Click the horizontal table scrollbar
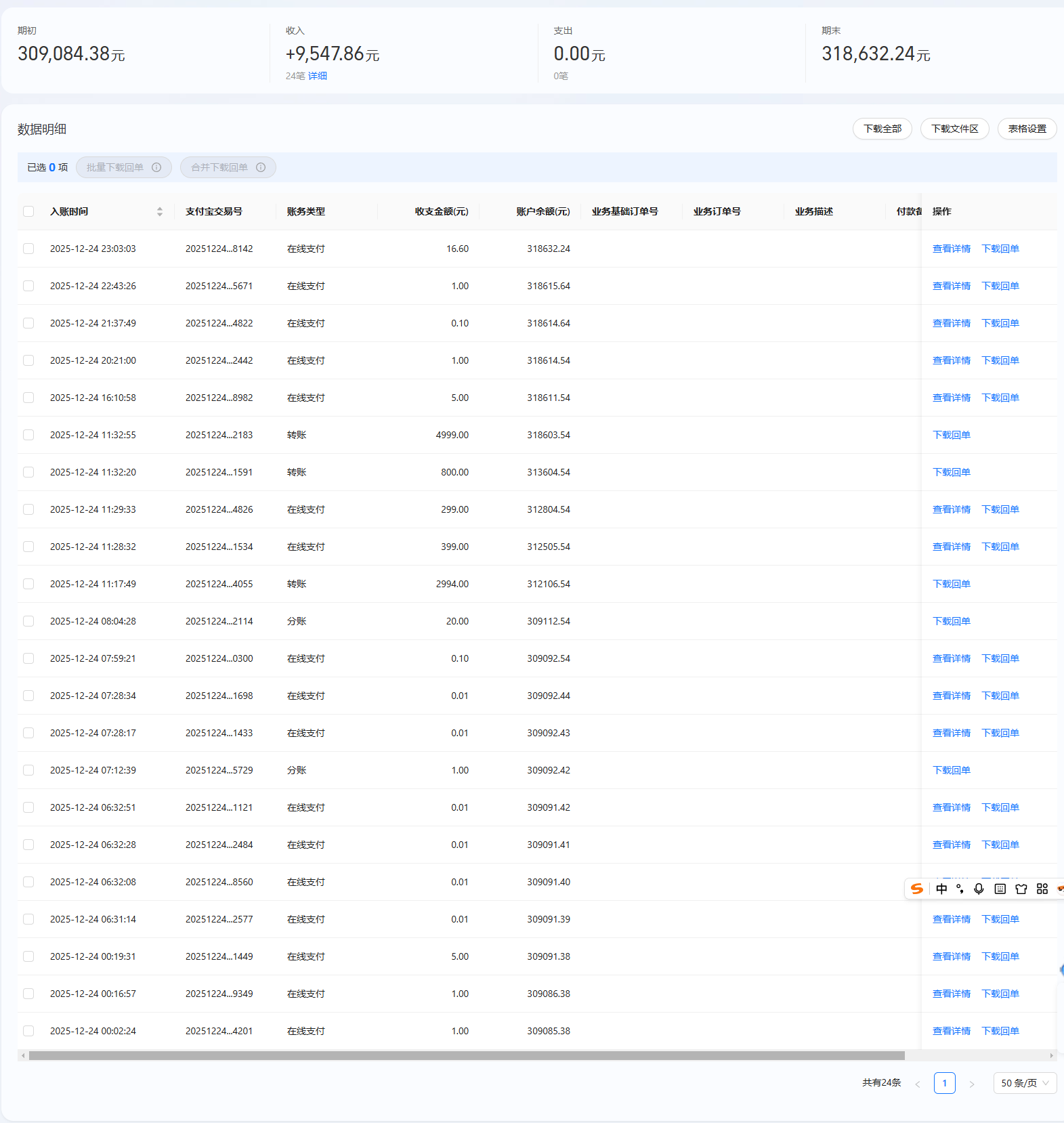This screenshot has width=1064, height=1123. point(467,1055)
